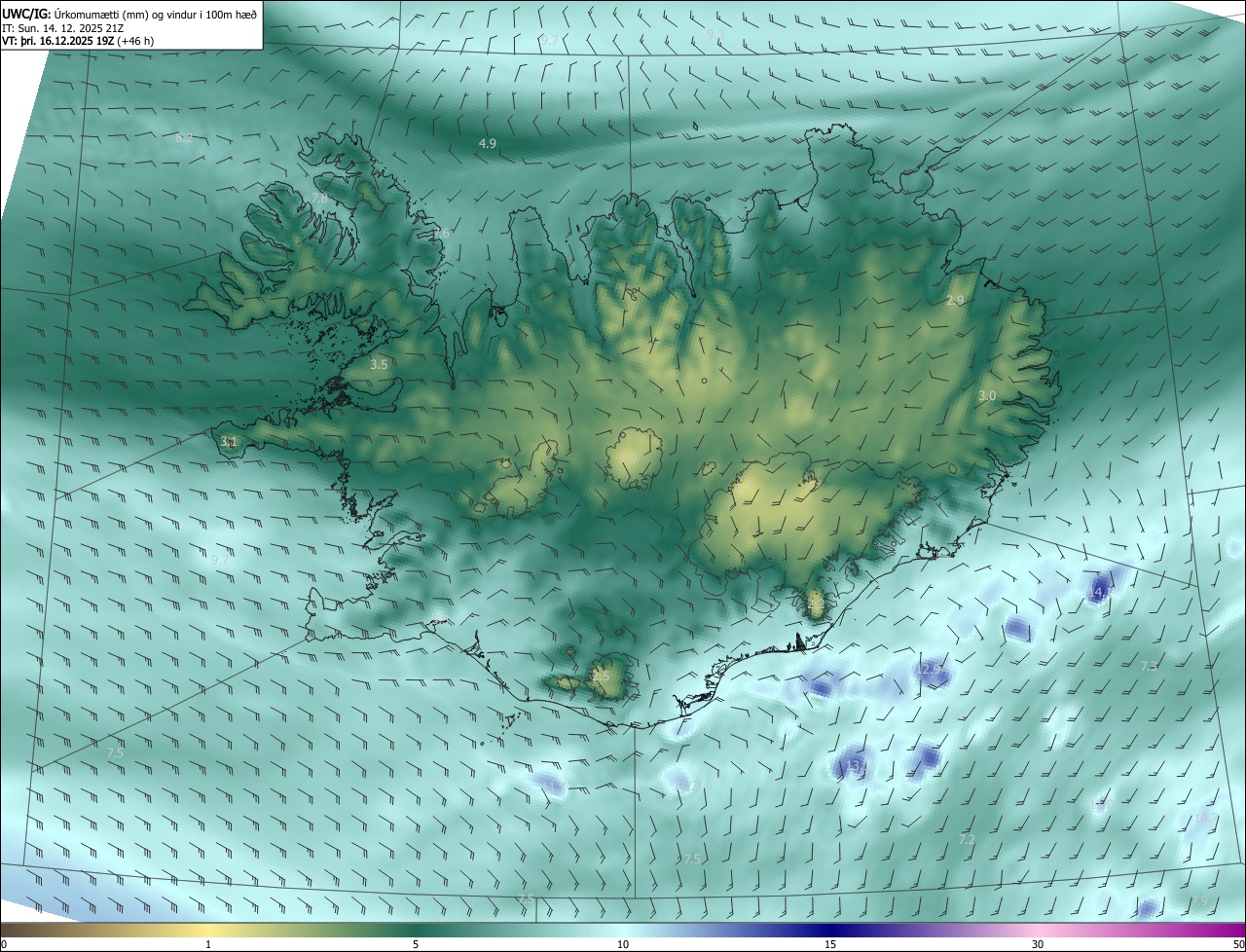This screenshot has width=1246, height=952.
Task: Click the 10.7 value label on the map
Action: click(1206, 818)
